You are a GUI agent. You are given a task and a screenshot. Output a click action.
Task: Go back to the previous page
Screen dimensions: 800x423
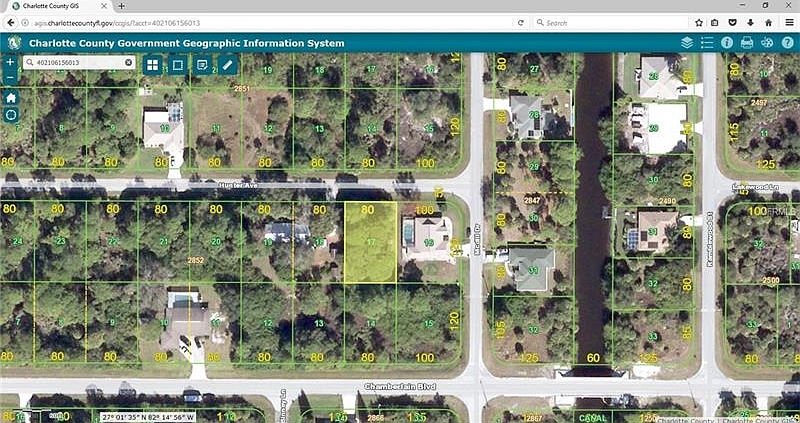point(10,23)
